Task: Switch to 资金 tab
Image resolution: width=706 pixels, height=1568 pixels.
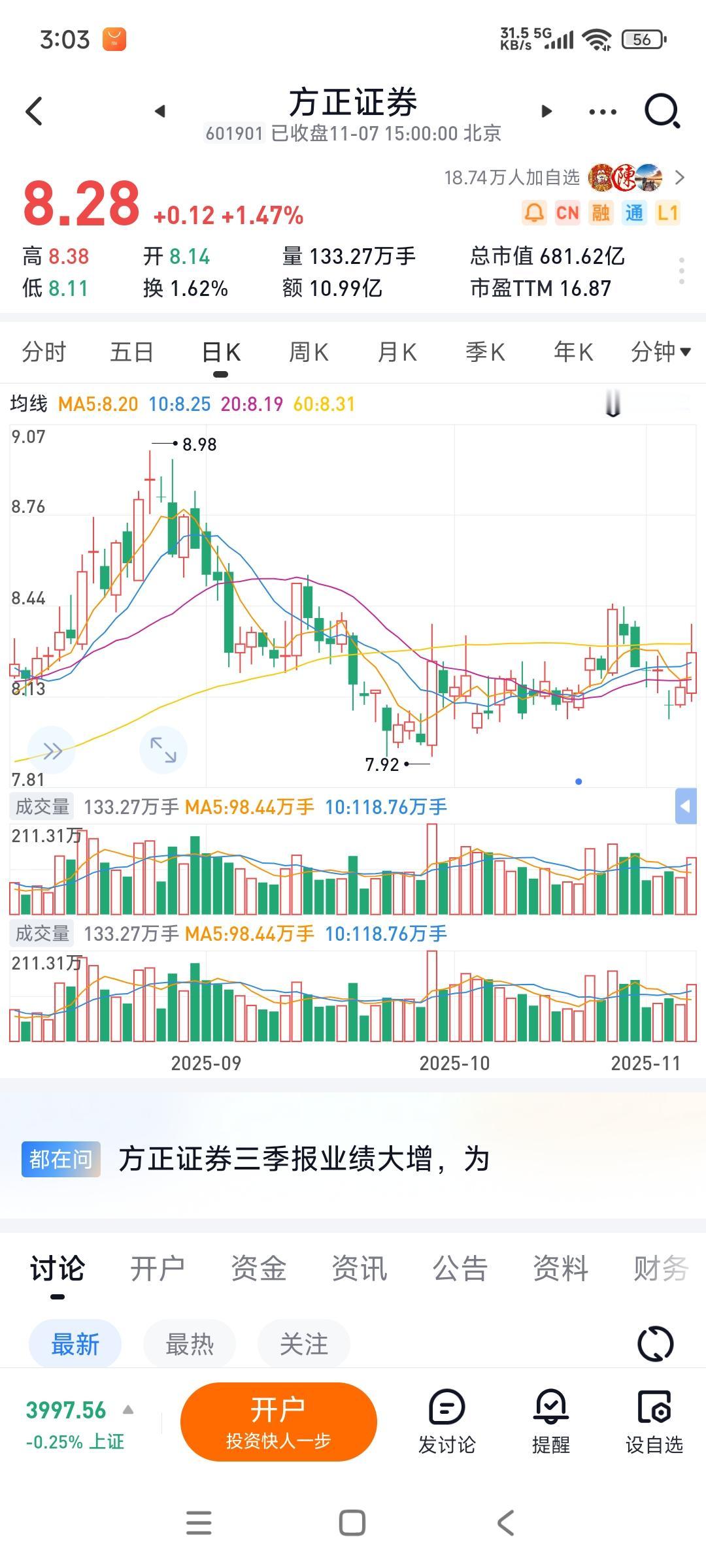Action: [258, 1268]
